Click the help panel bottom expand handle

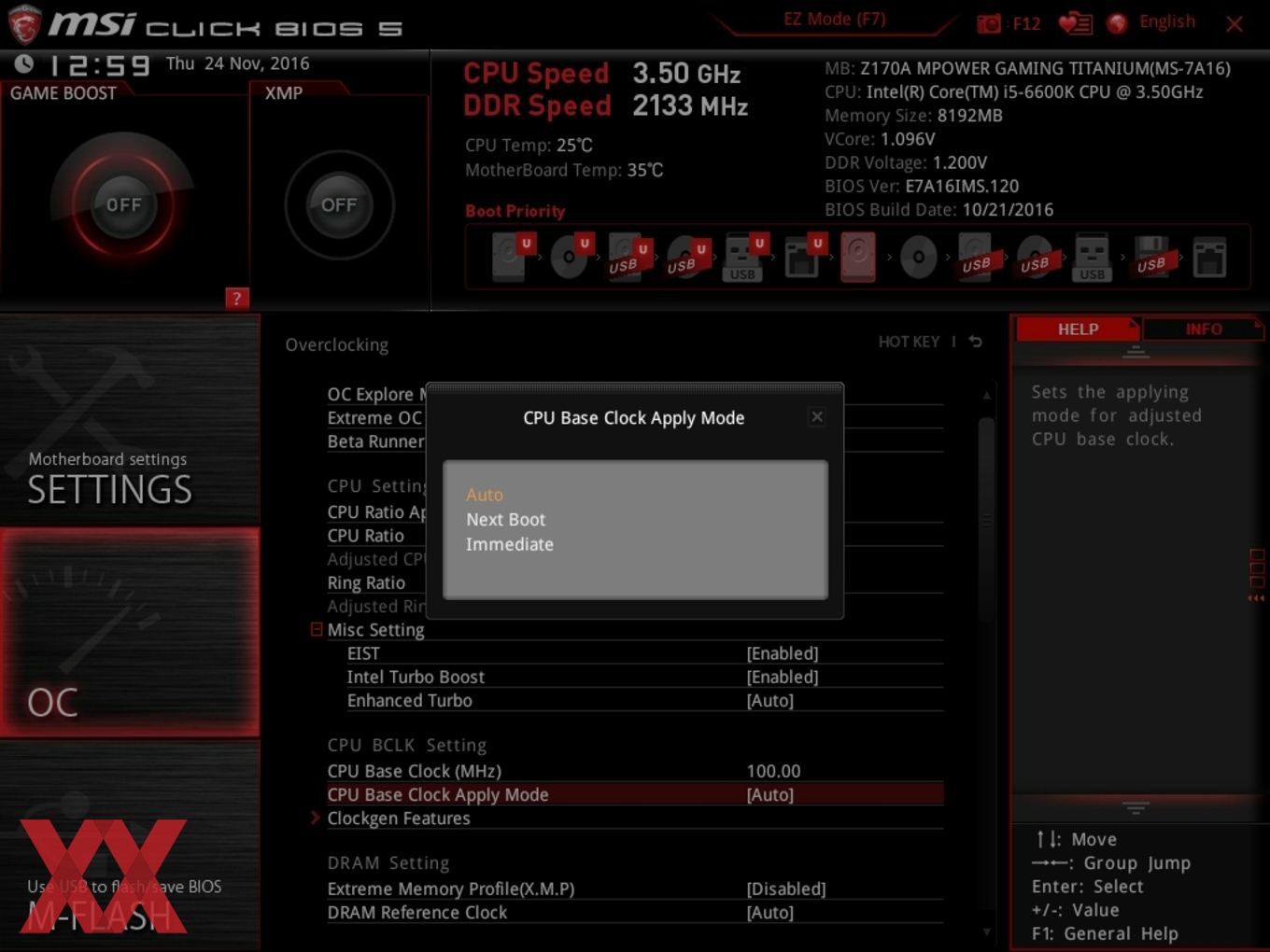(x=1136, y=807)
